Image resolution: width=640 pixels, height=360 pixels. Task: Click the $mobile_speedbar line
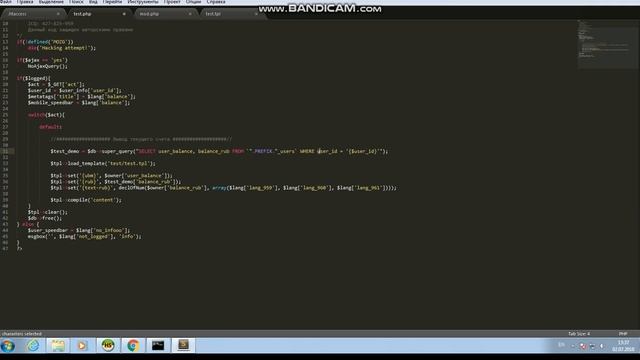(79, 103)
